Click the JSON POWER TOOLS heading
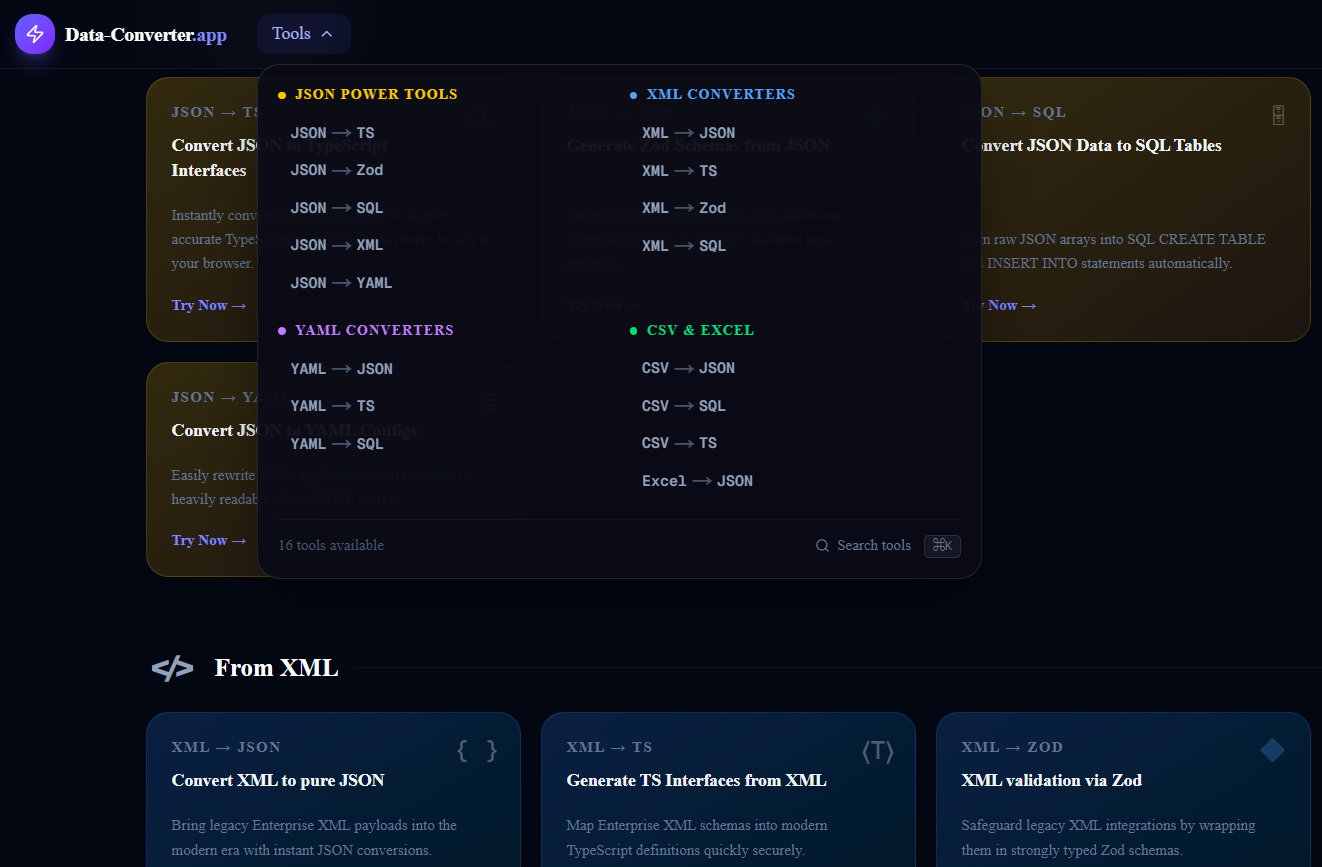The width and height of the screenshot is (1322, 867). [x=376, y=94]
